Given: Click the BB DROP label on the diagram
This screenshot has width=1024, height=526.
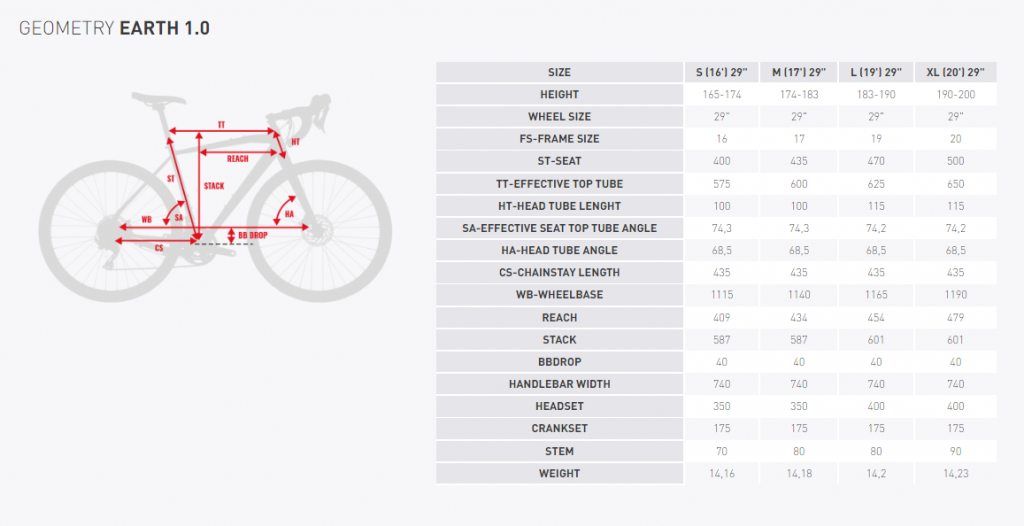Looking at the screenshot, I should pyautogui.click(x=252, y=235).
